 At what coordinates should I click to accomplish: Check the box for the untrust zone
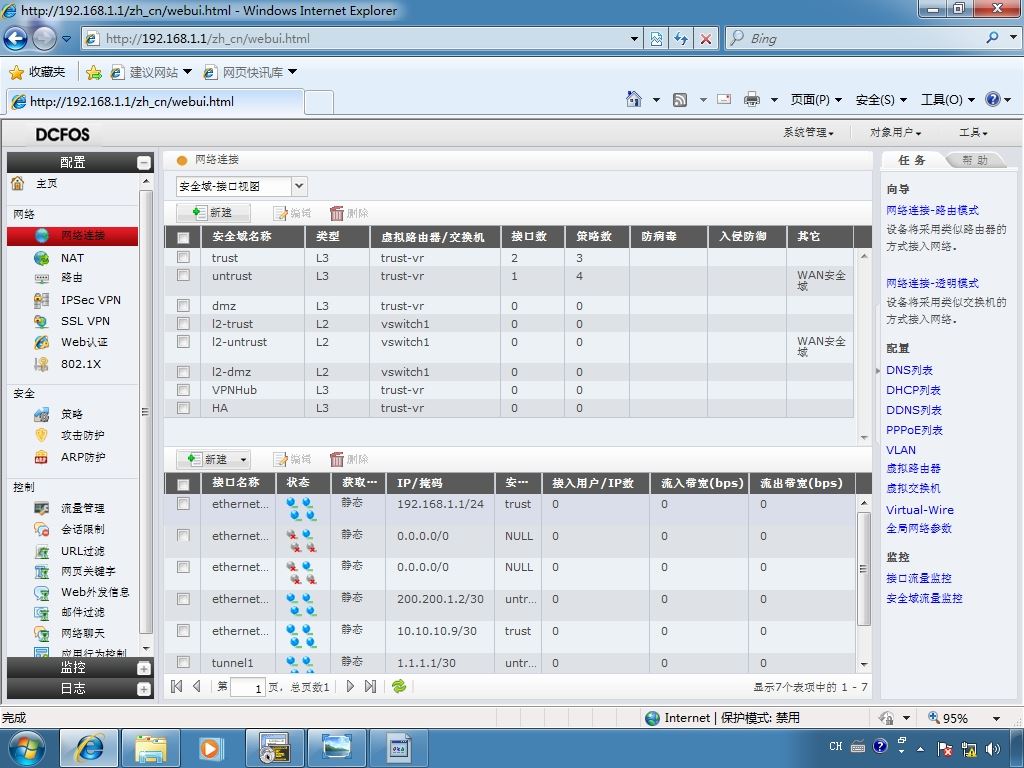tap(184, 276)
